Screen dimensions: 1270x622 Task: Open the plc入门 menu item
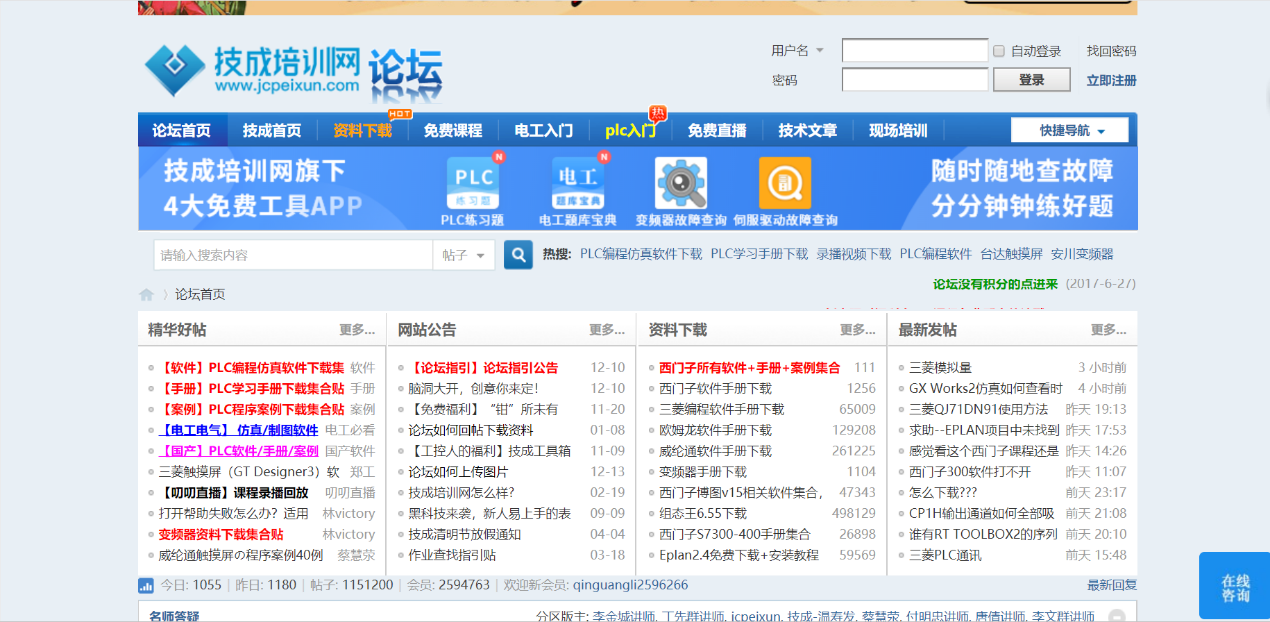(630, 129)
